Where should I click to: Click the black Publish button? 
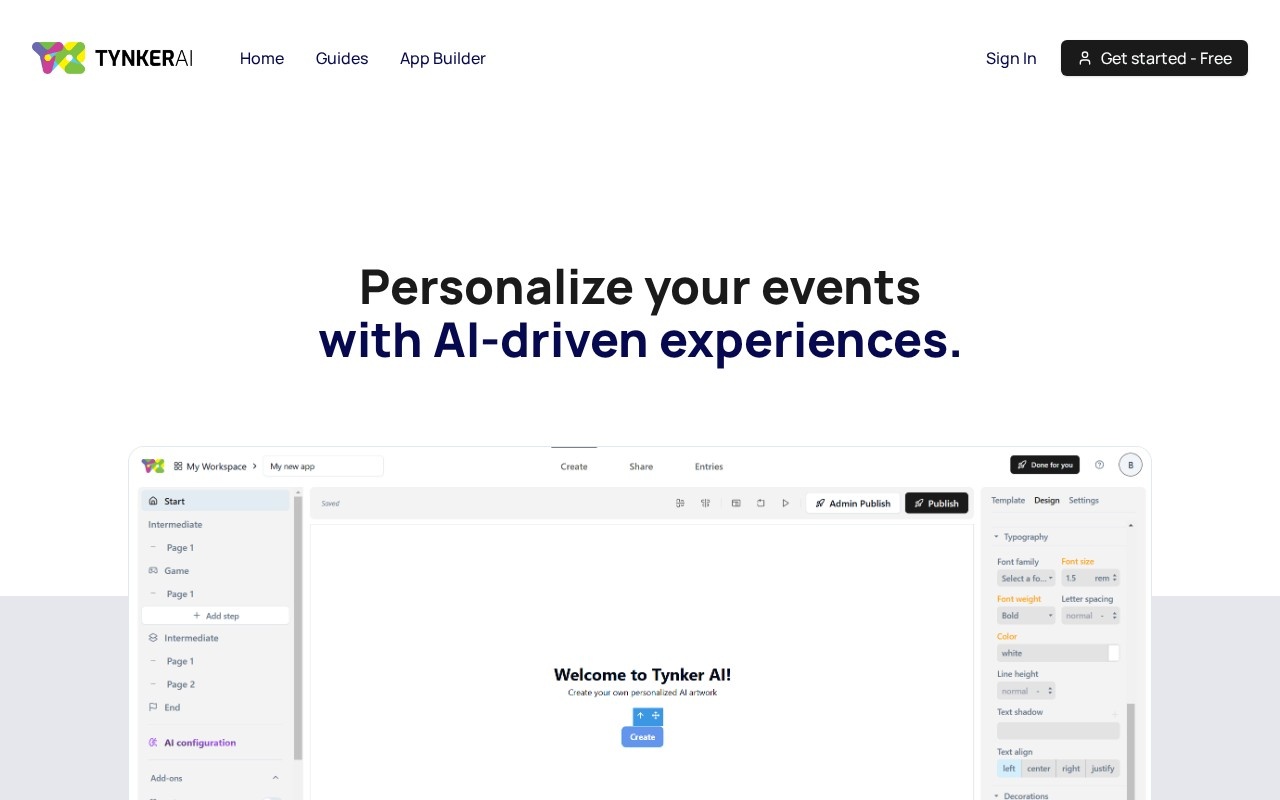pos(936,503)
